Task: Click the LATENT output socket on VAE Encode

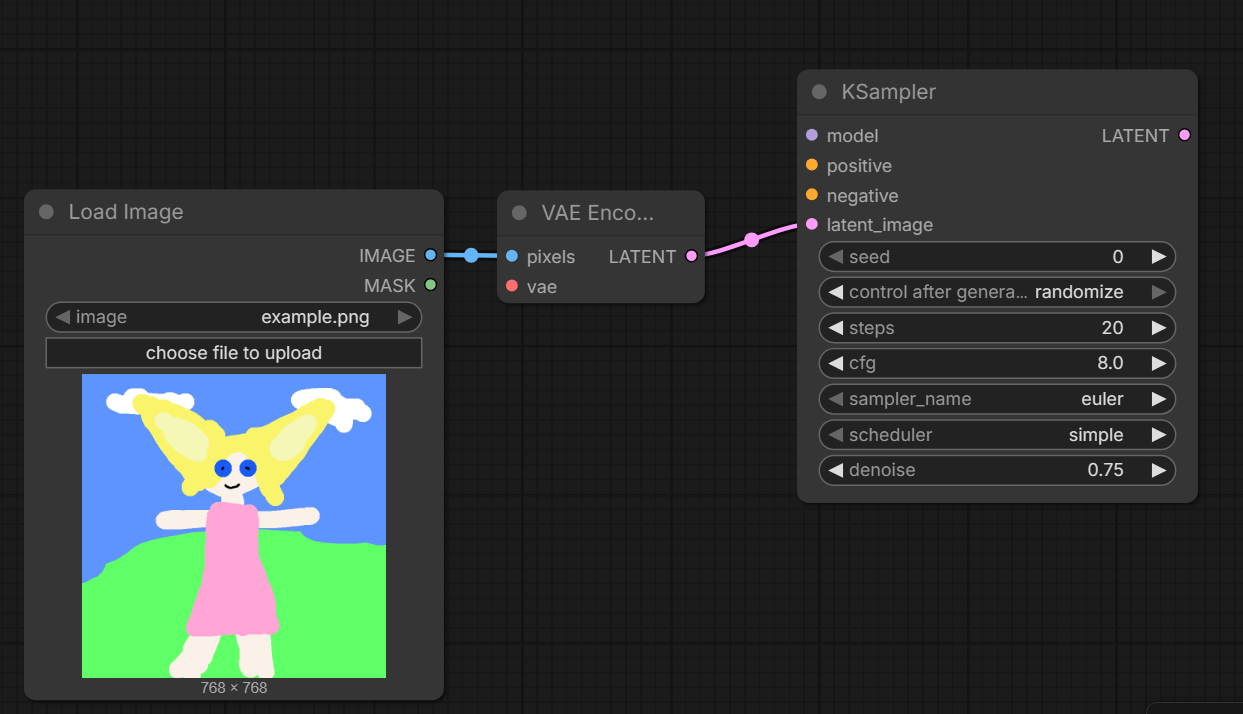Action: (x=692, y=256)
